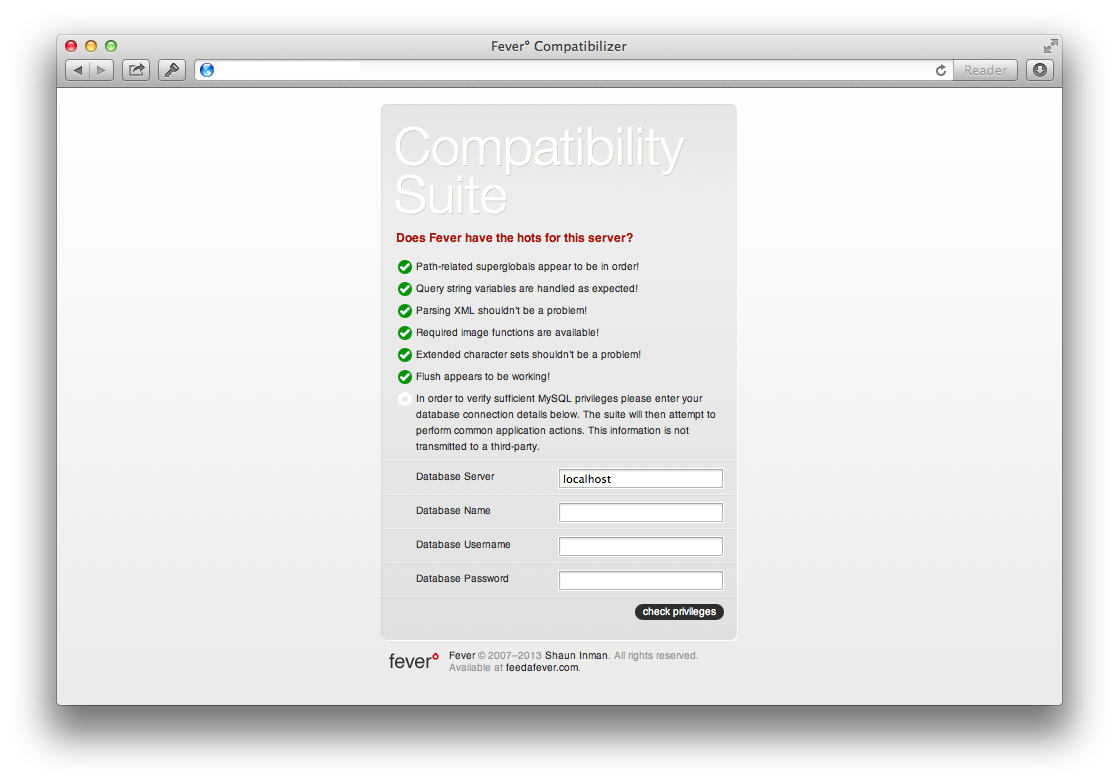Click the Database Password field
Screen dimensions: 1119x784
pyautogui.click(x=640, y=581)
